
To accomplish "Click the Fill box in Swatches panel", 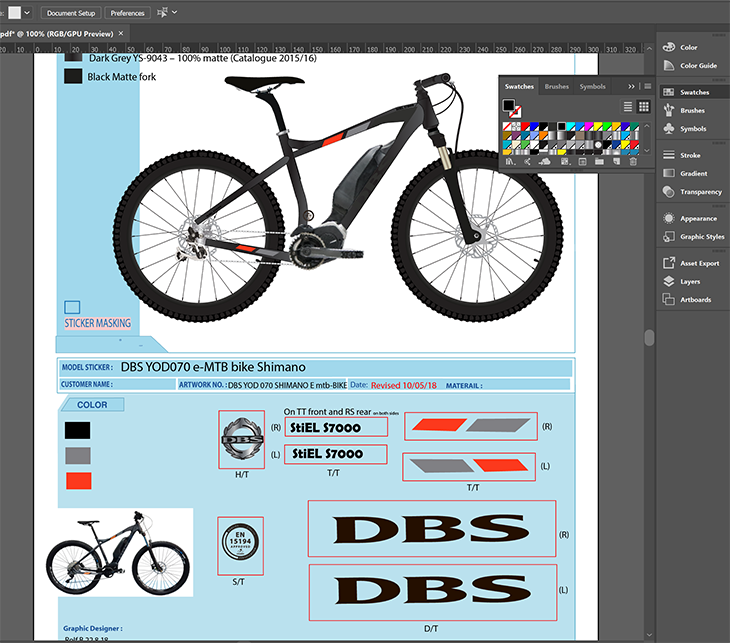I will click(508, 105).
